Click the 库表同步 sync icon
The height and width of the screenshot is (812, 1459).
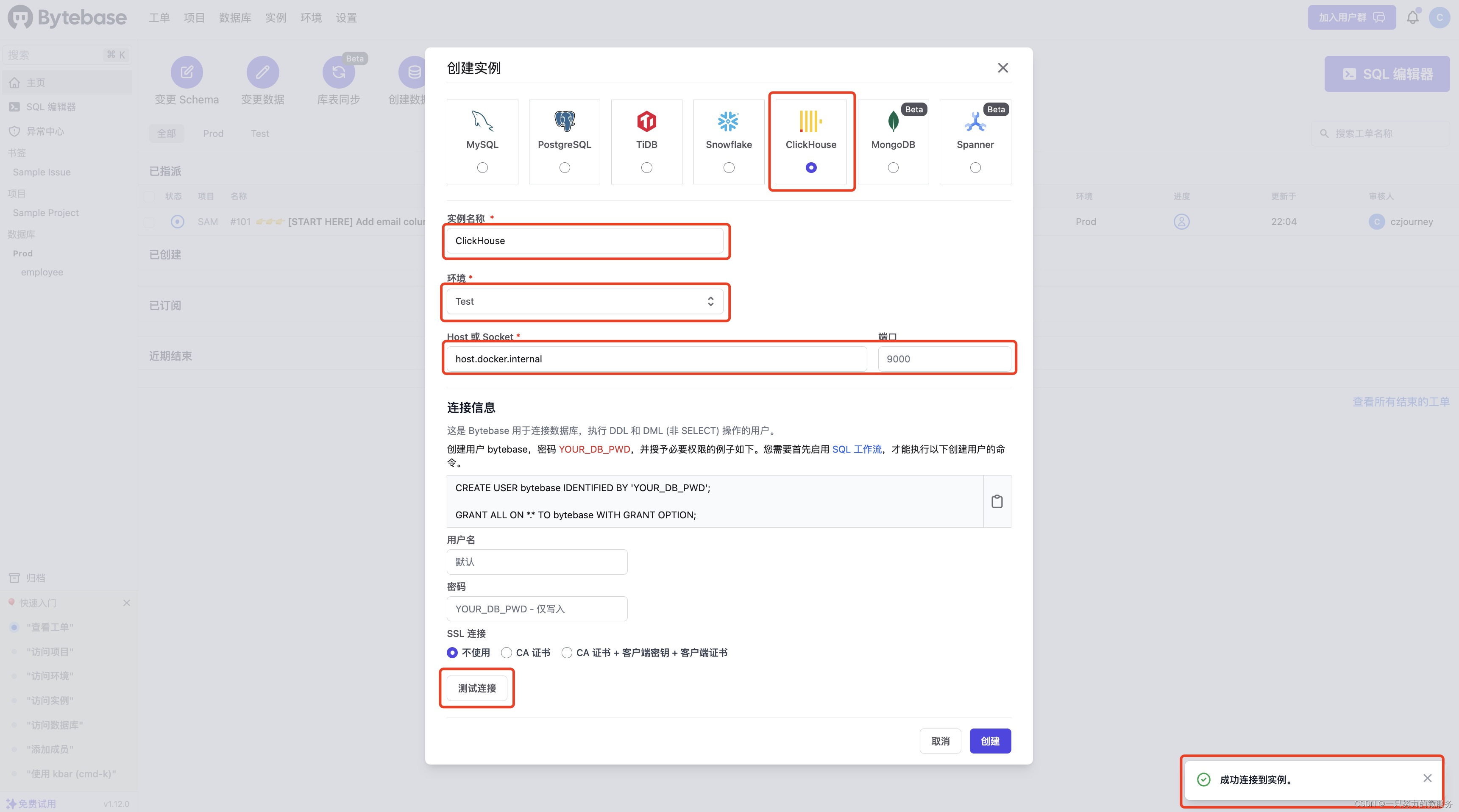pyautogui.click(x=338, y=72)
